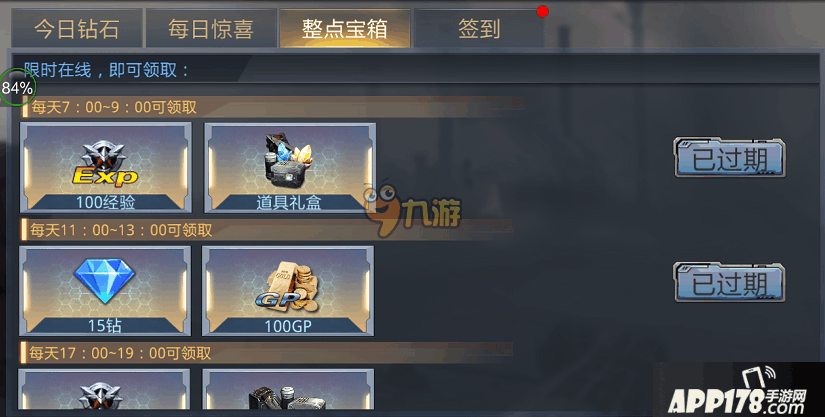825x417 pixels.
Task: Click the blue diamond icon for 15钻
Action: click(x=104, y=280)
